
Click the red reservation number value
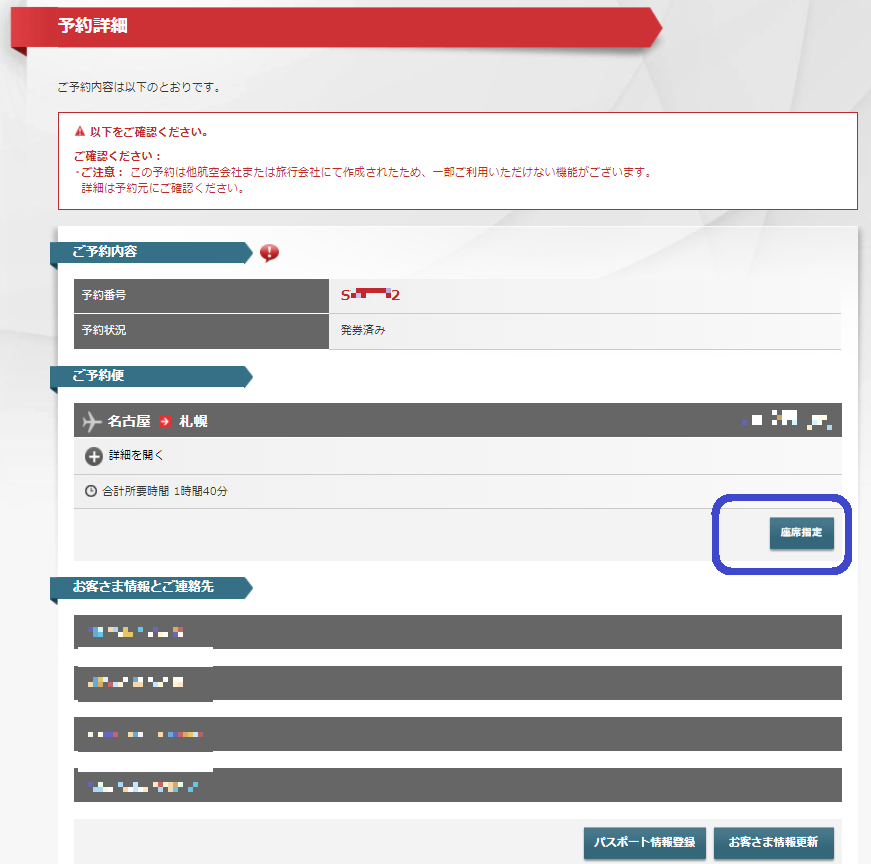[x=370, y=295]
